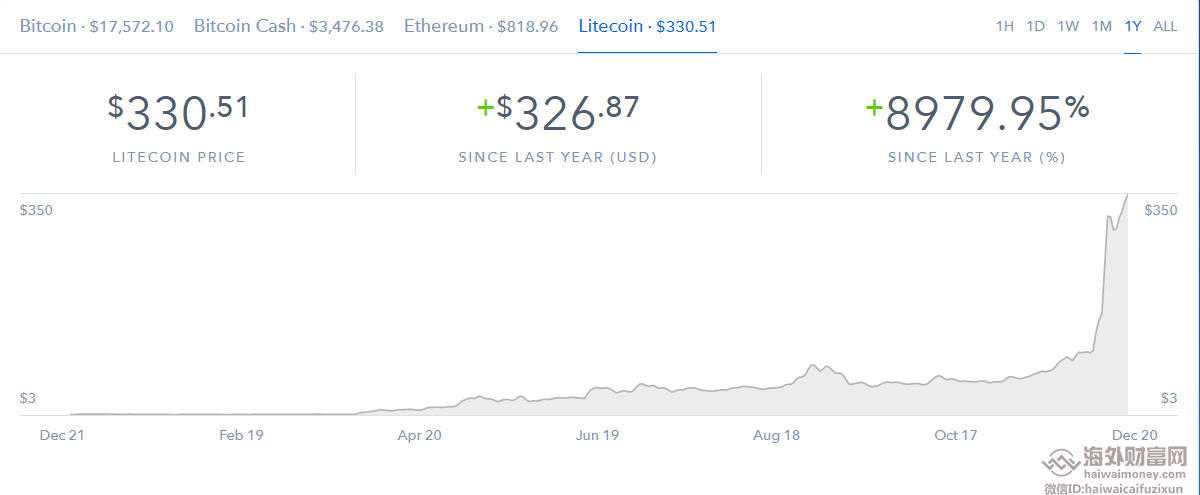Set chart range to 1H
1200x495 pixels.
tap(1005, 26)
